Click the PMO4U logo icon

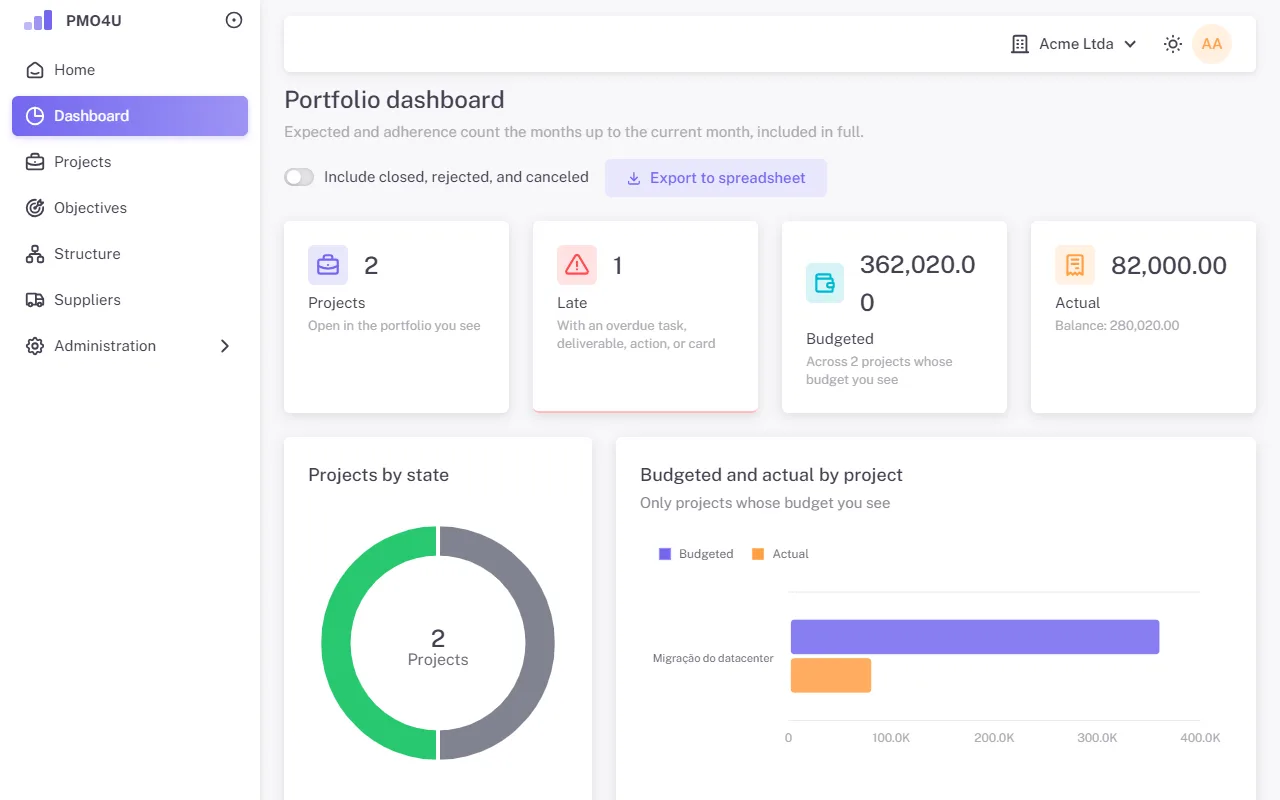coord(38,20)
